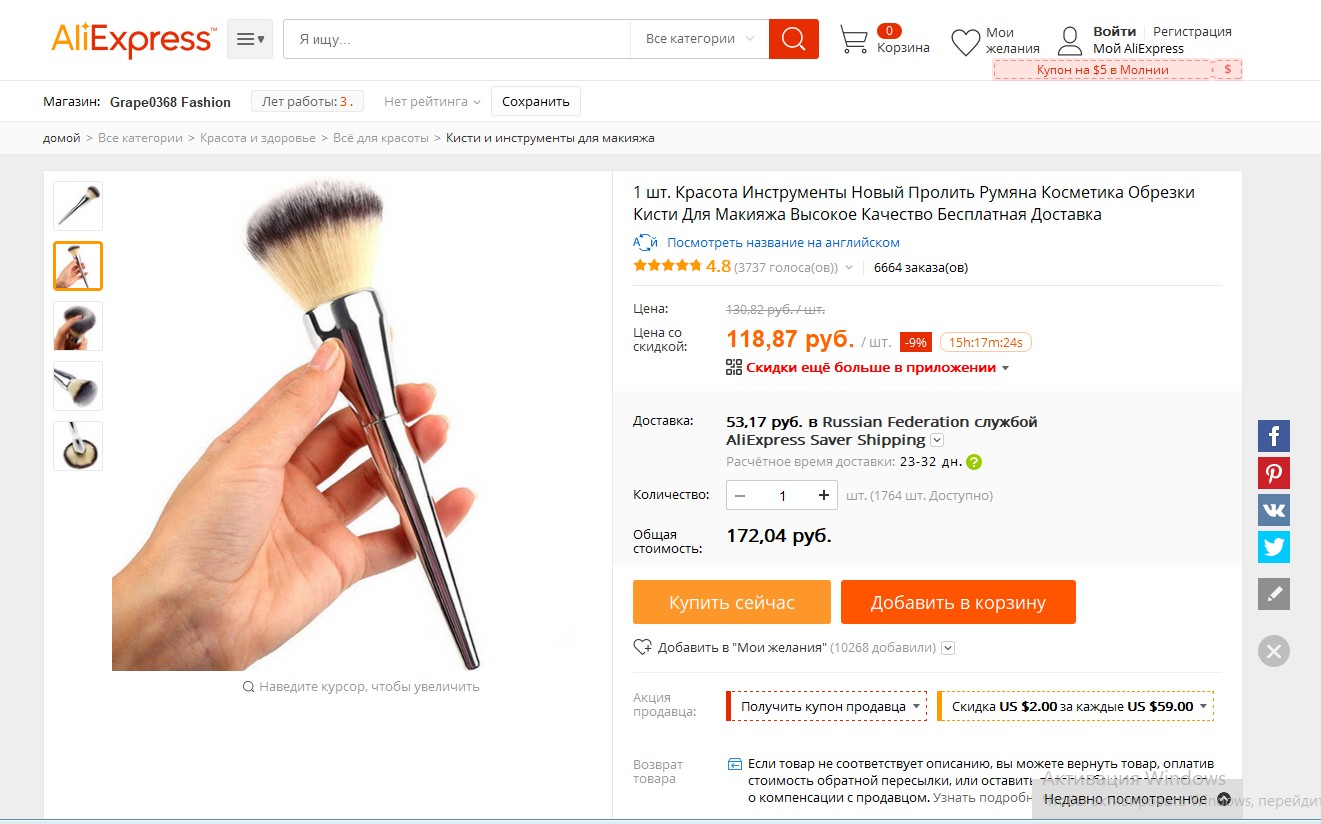Image resolution: width=1321 pixels, height=824 pixels.
Task: Share the product on VK
Action: [1274, 510]
